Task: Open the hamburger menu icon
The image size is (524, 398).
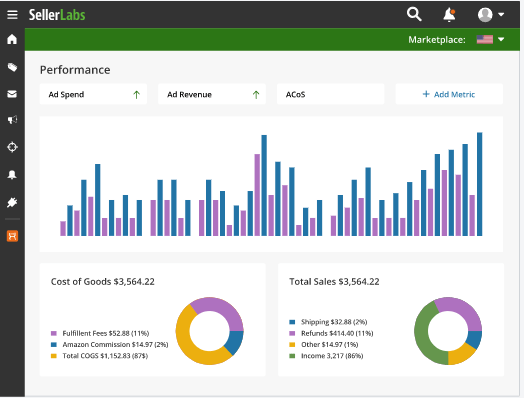Action: click(12, 15)
